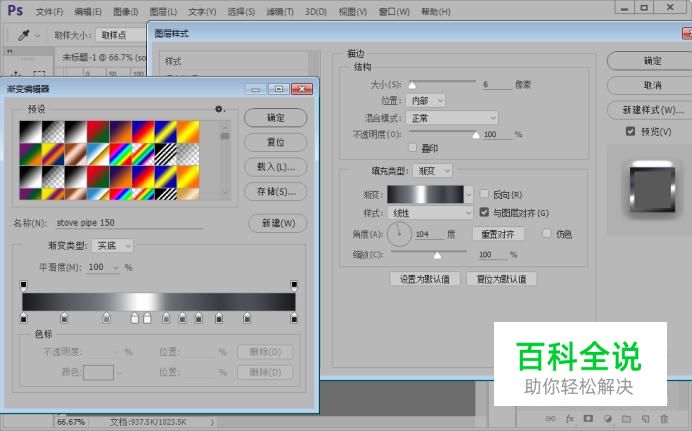Open the tool preset arrow beside the eyedropper
692x431 pixels.
pyautogui.click(x=37, y=35)
